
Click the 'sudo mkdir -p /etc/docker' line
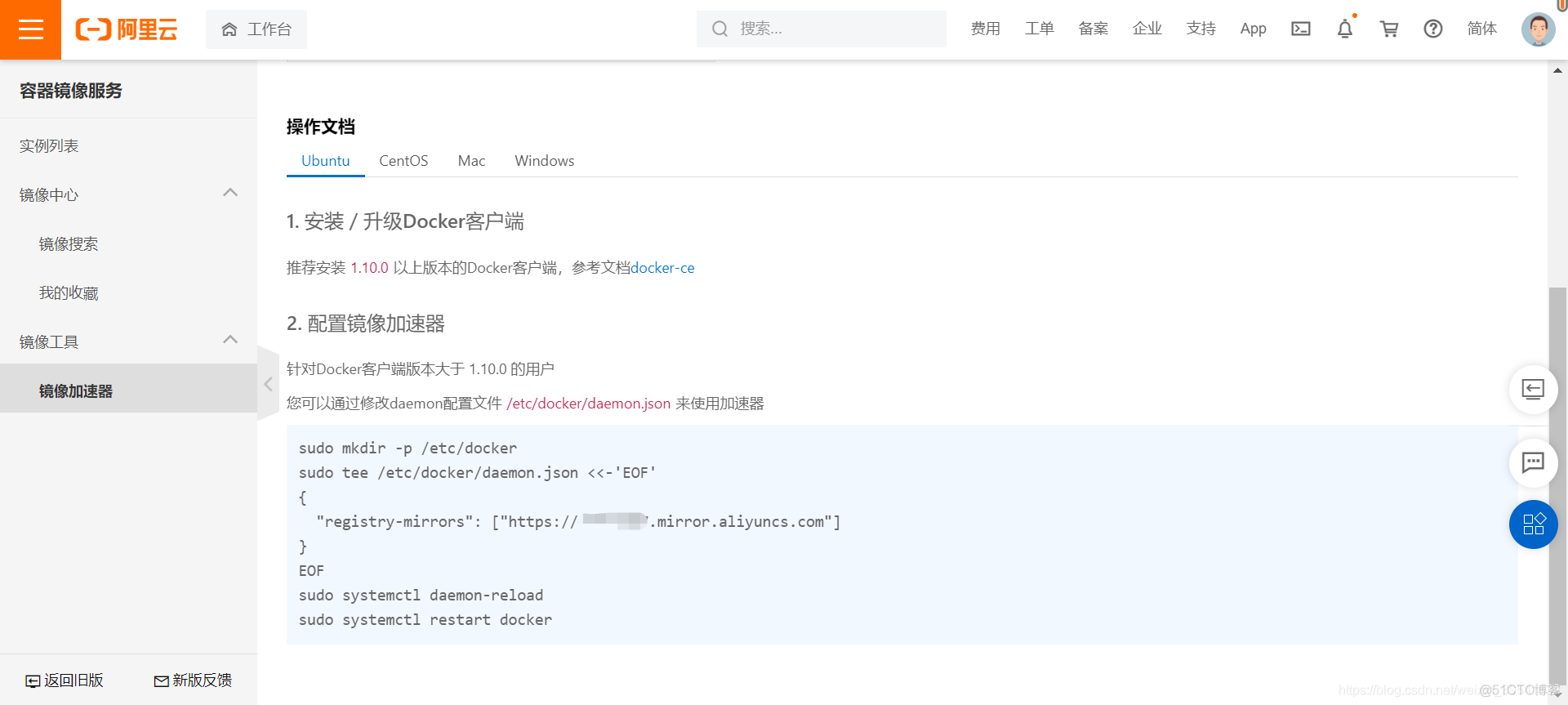408,448
